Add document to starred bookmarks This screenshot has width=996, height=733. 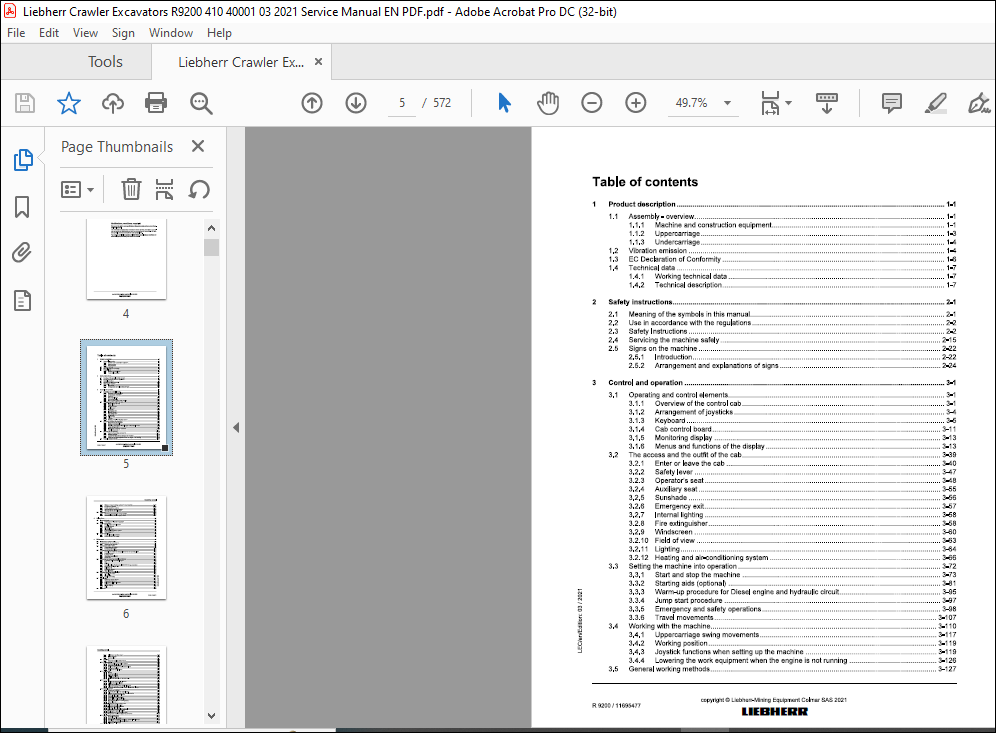click(x=69, y=103)
